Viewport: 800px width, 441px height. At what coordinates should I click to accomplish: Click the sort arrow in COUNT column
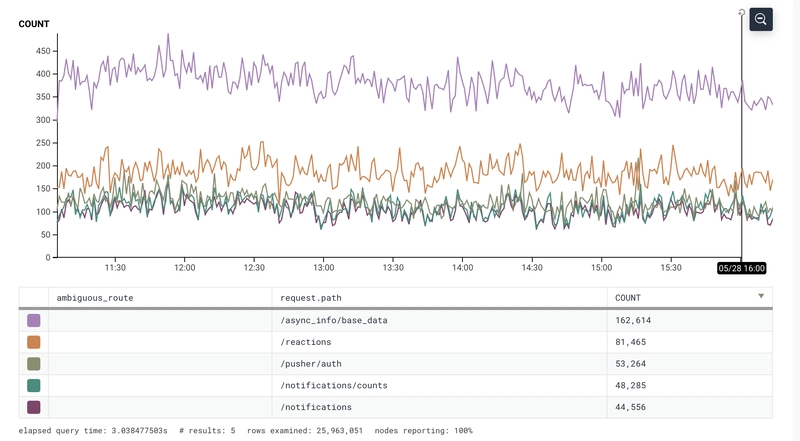tap(761, 297)
